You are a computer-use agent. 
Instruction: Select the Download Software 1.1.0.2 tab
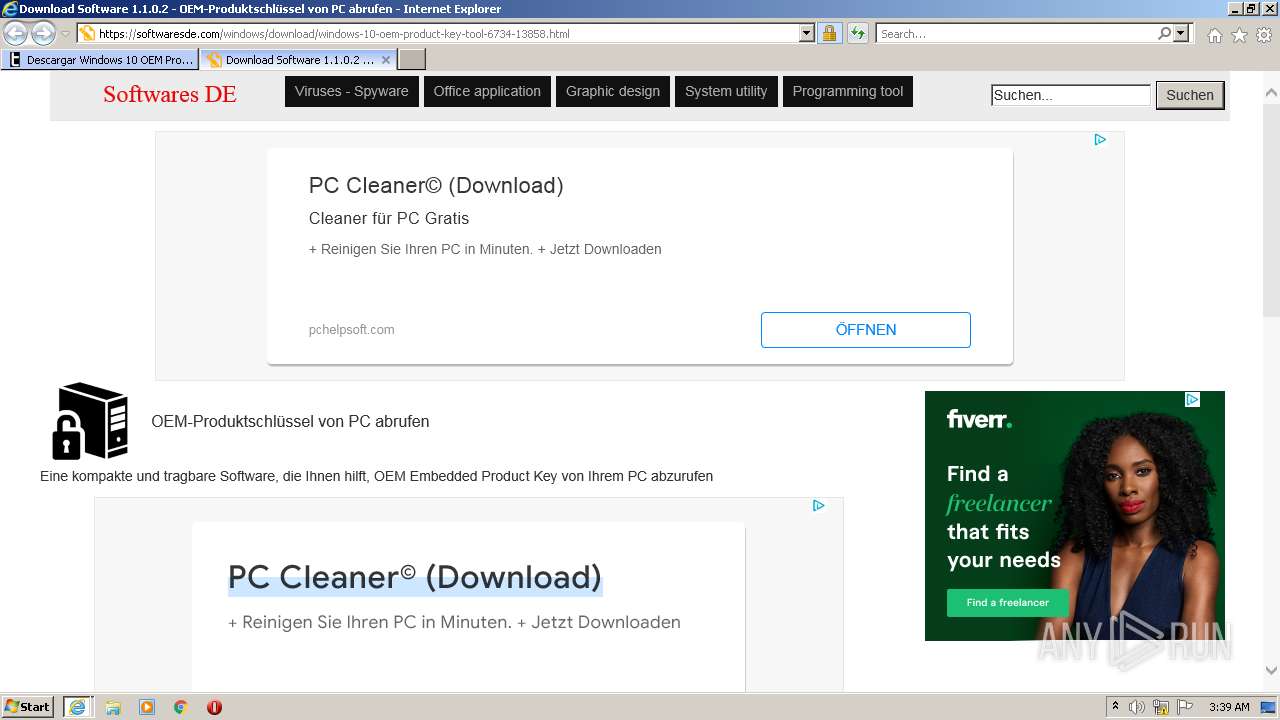tap(298, 59)
